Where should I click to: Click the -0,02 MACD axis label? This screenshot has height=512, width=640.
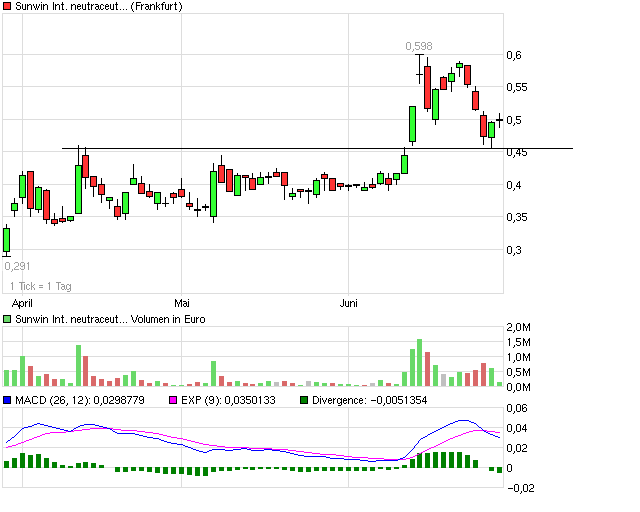click(521, 488)
